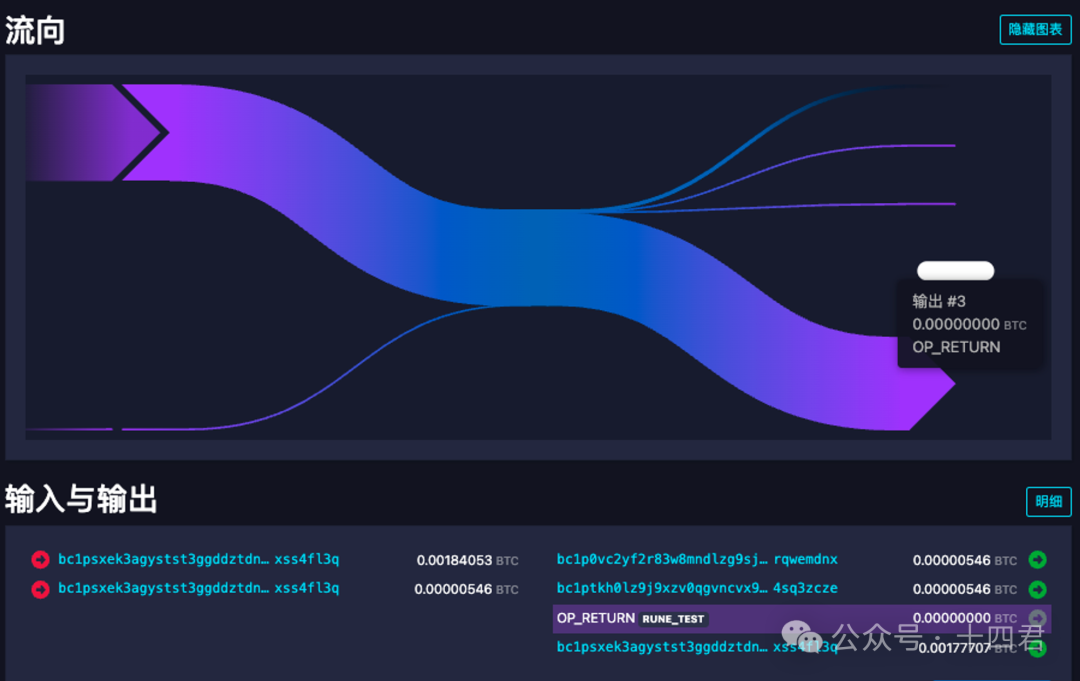Click green arrow icon for bc1p0vc2yf output
The image size is (1080, 681).
pyautogui.click(x=1037, y=560)
